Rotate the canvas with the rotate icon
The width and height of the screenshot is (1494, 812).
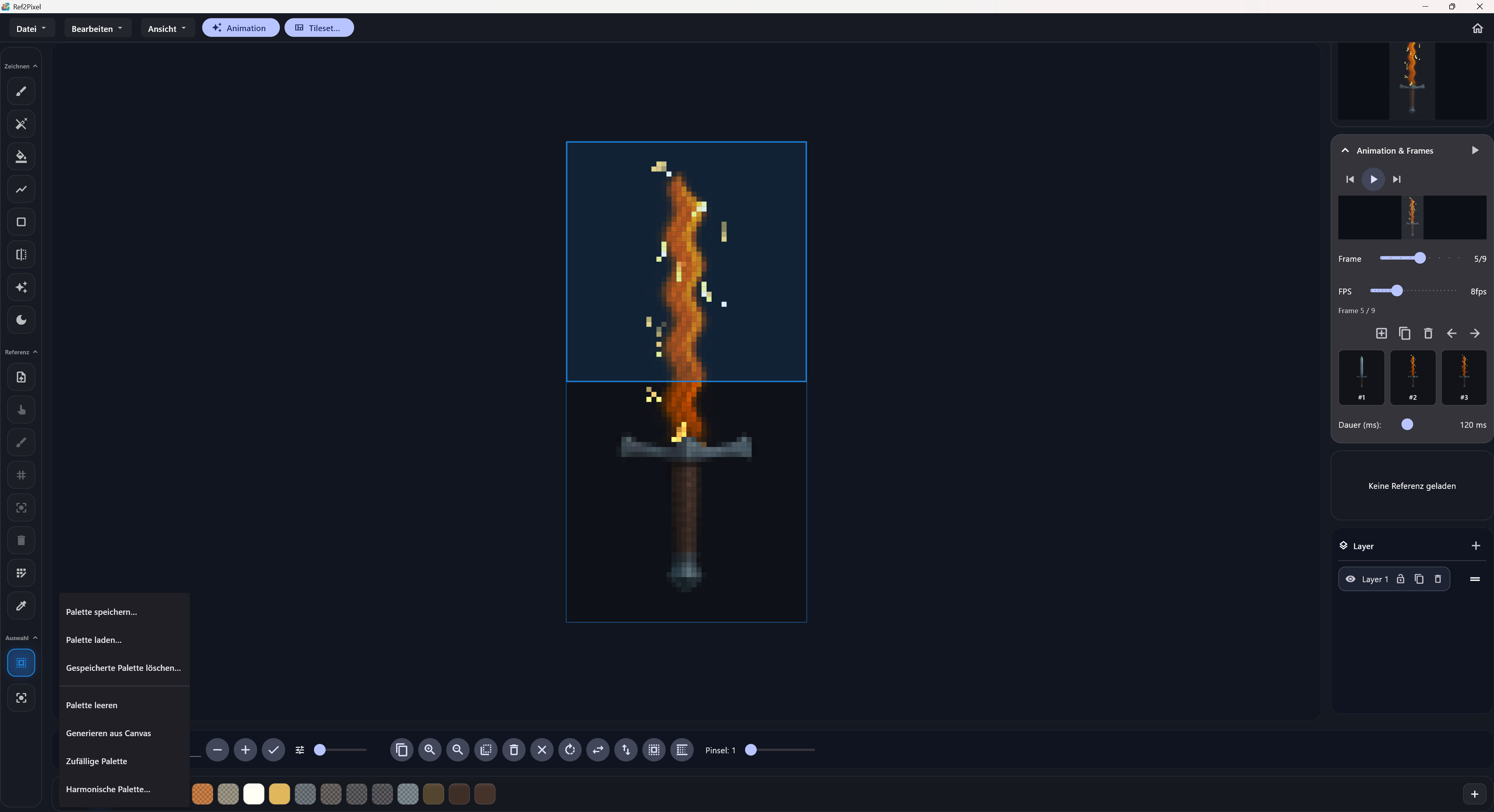pos(570,749)
